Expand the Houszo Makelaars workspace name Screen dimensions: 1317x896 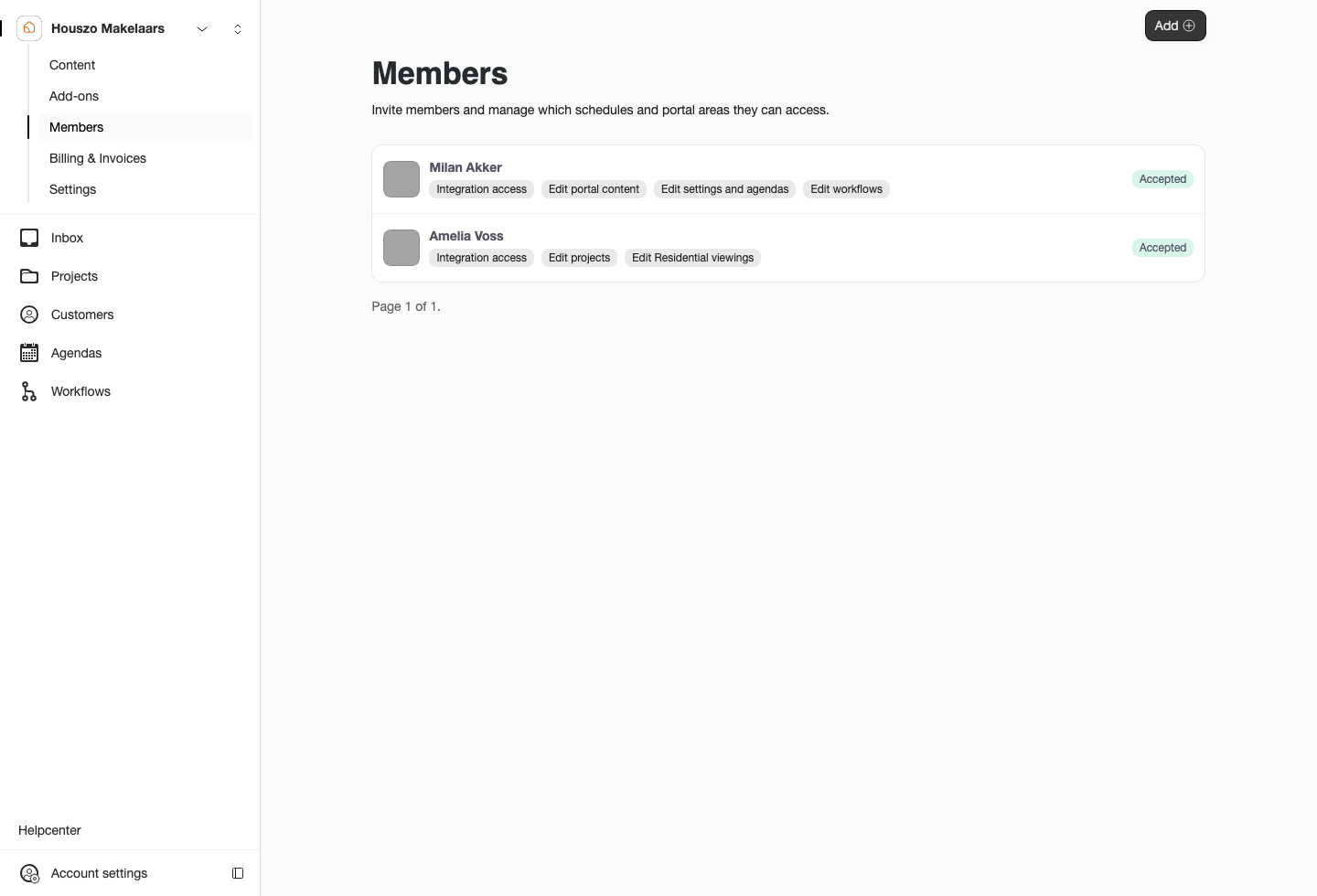coord(108,28)
